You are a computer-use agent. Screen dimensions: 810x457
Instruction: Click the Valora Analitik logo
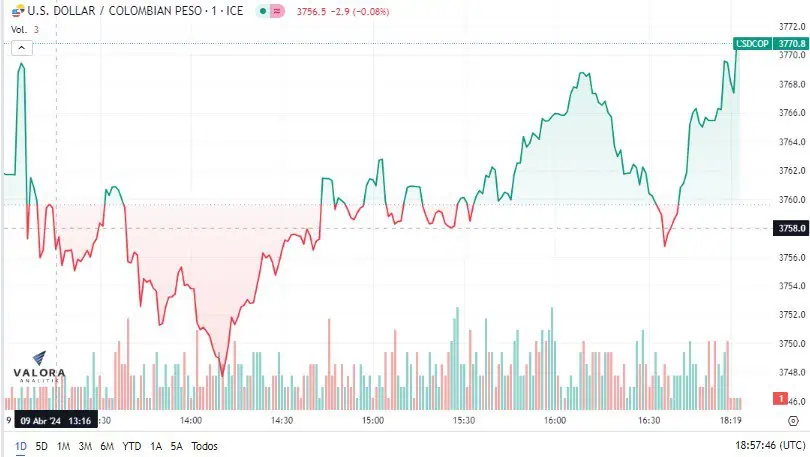tap(39, 368)
